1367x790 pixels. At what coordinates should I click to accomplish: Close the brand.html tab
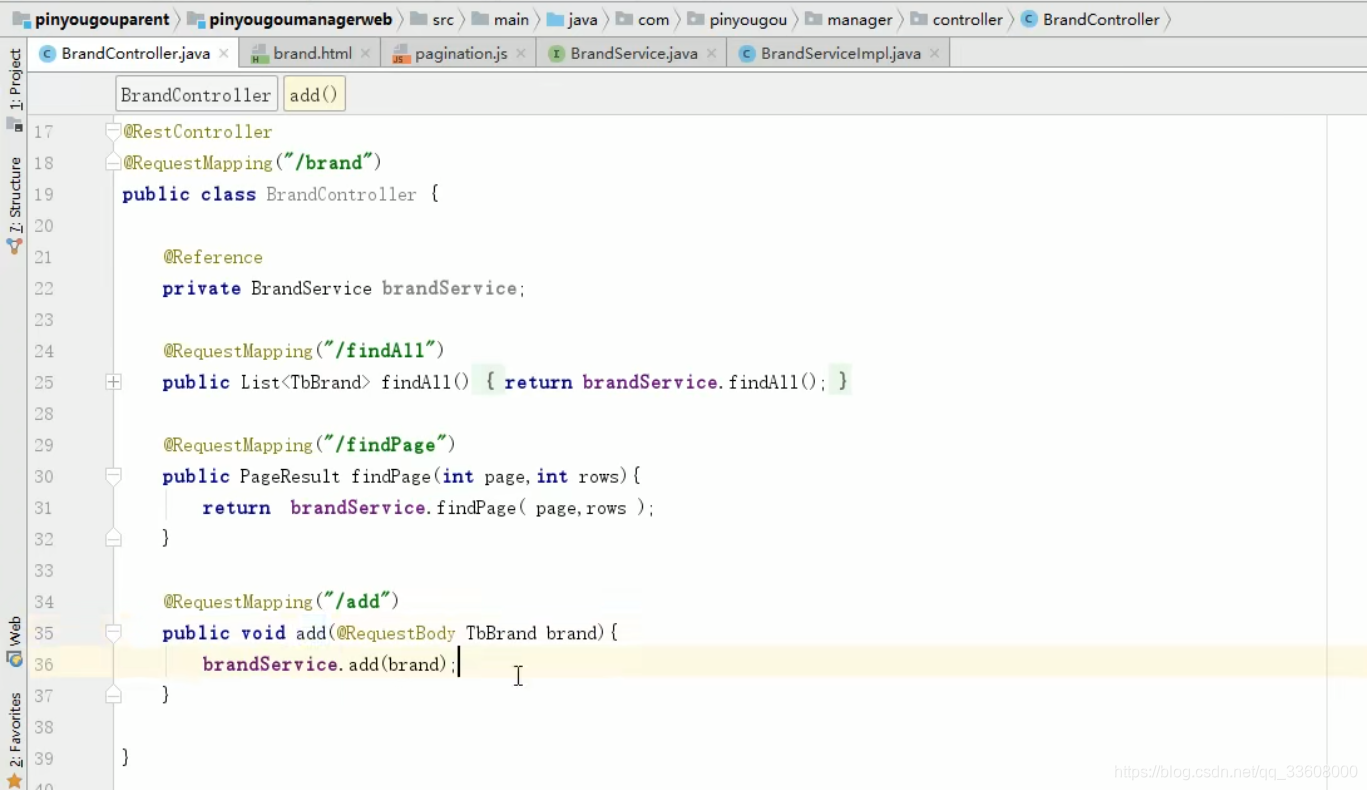pyautogui.click(x=365, y=54)
